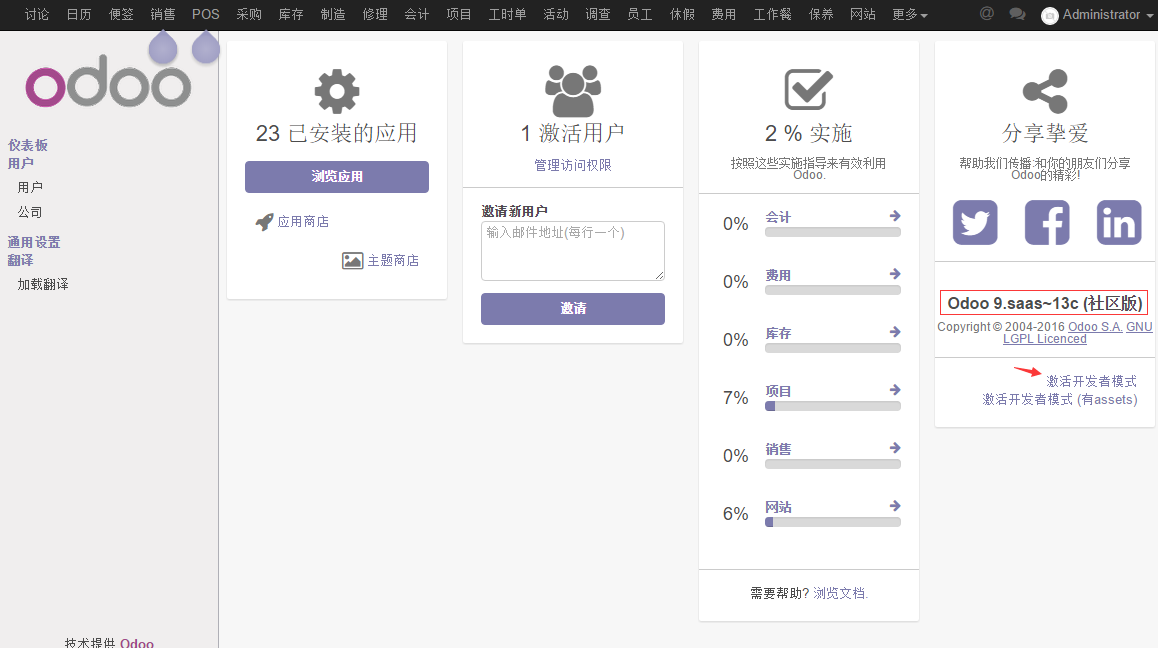
Task: Expand the 更多 menu dropdown
Action: pyautogui.click(x=909, y=15)
